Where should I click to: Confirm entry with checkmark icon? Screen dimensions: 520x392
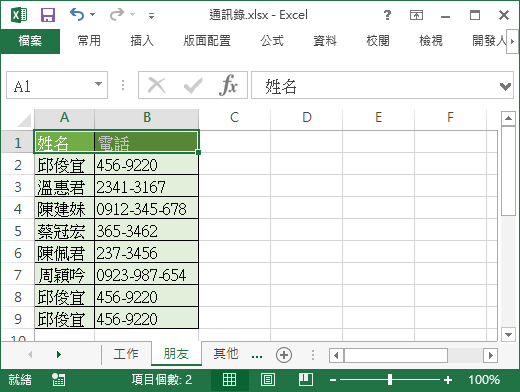pyautogui.click(x=193, y=86)
